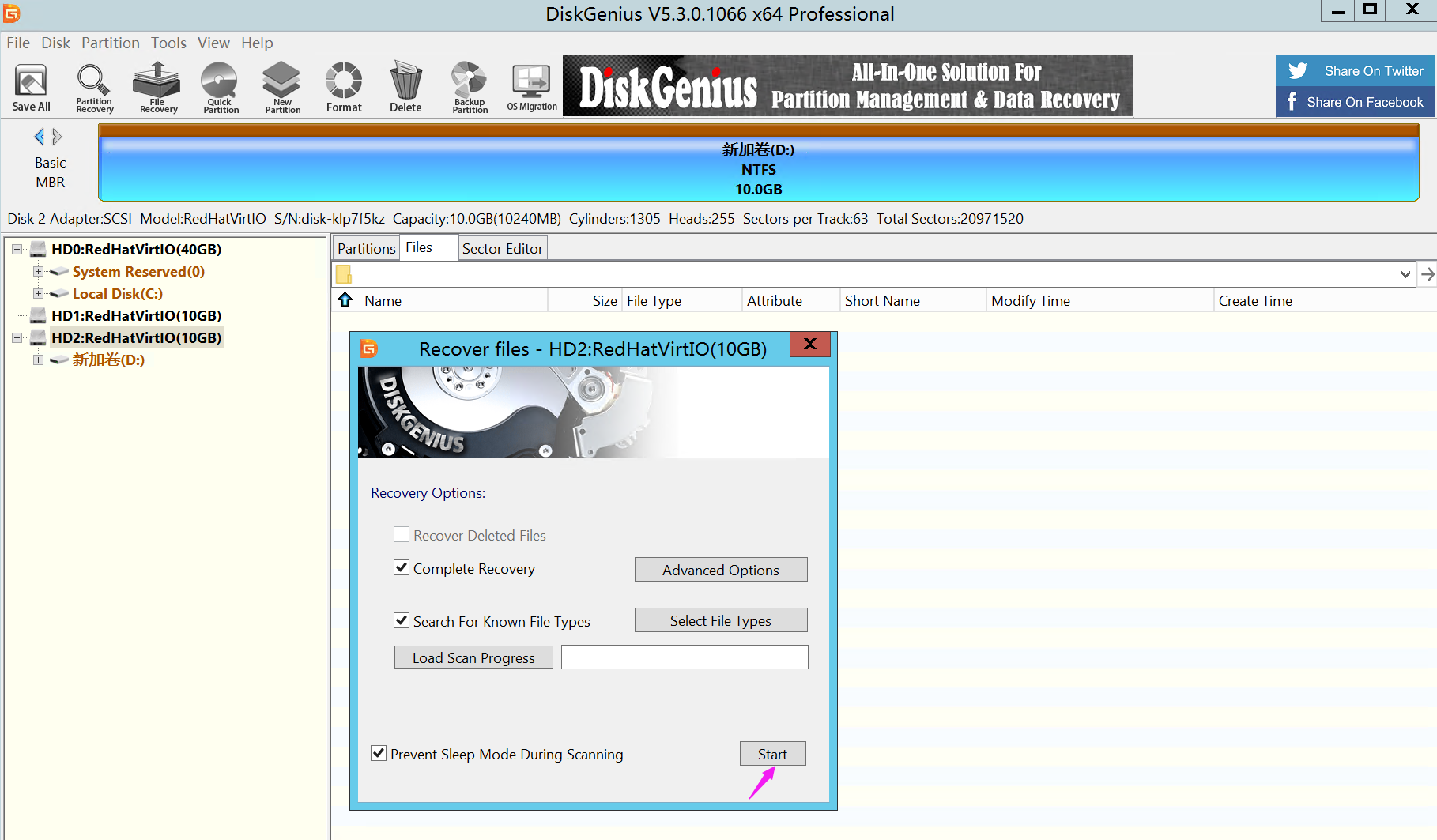Click the Advanced Options button

tap(721, 570)
